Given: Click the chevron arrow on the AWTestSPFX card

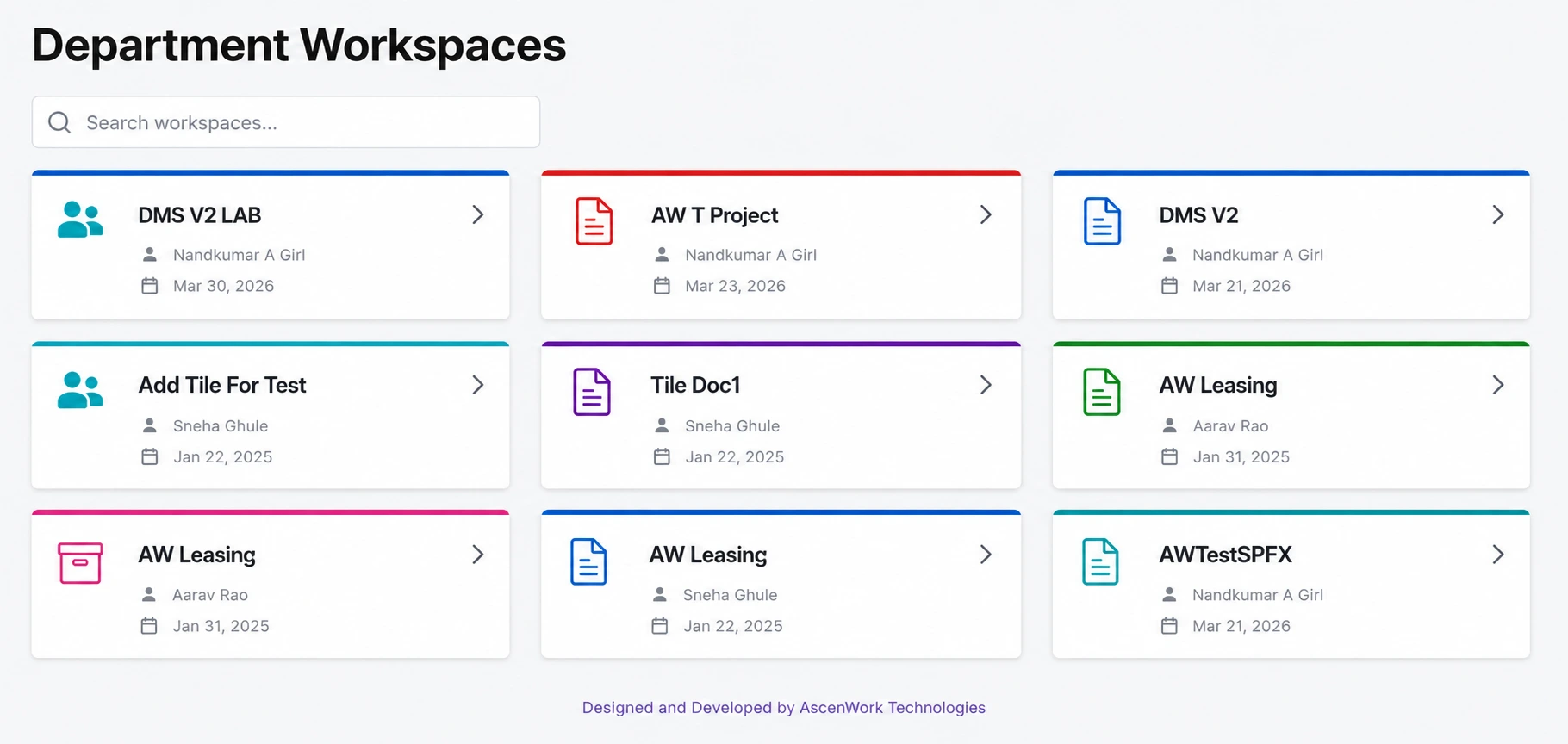Looking at the screenshot, I should click(1498, 555).
